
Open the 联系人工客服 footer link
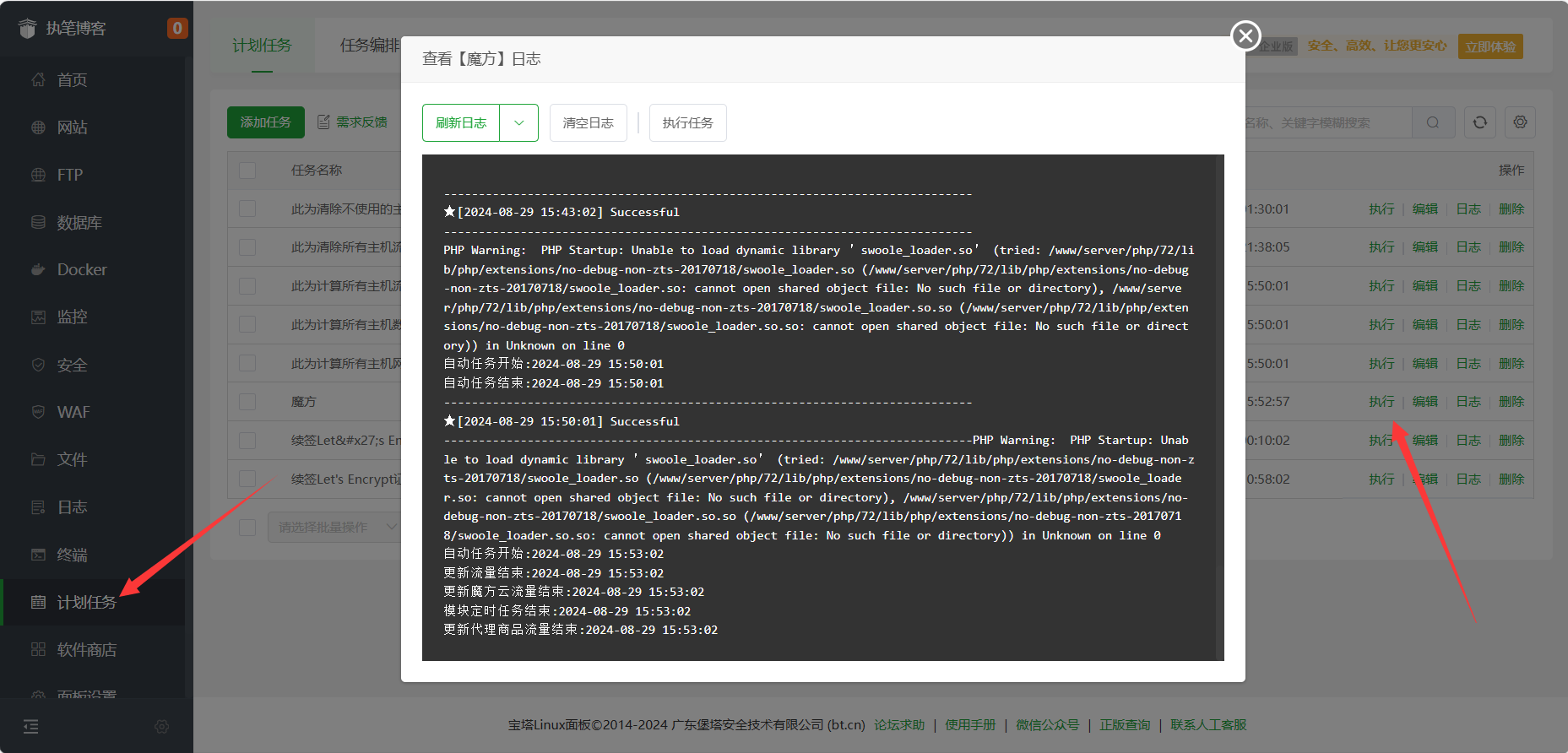coord(1208,725)
